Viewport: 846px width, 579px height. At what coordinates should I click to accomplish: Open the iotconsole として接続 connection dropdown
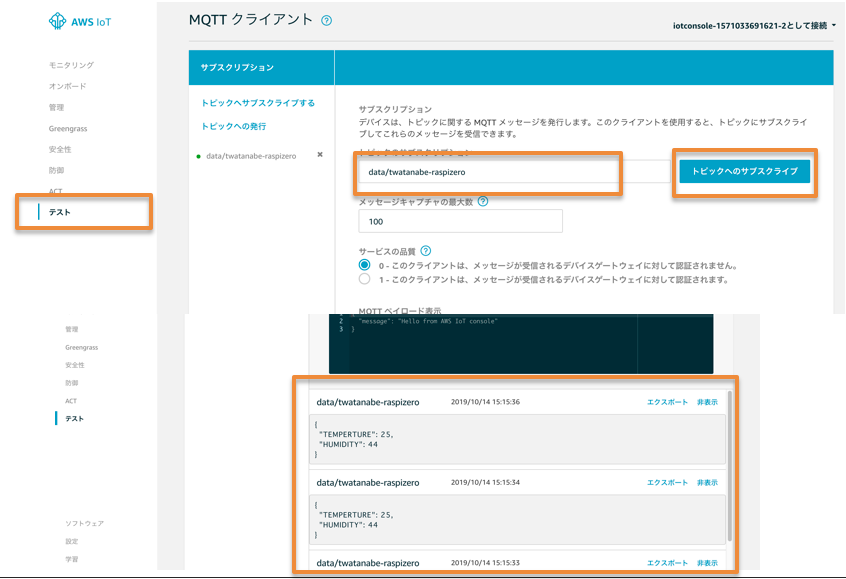click(x=754, y=25)
